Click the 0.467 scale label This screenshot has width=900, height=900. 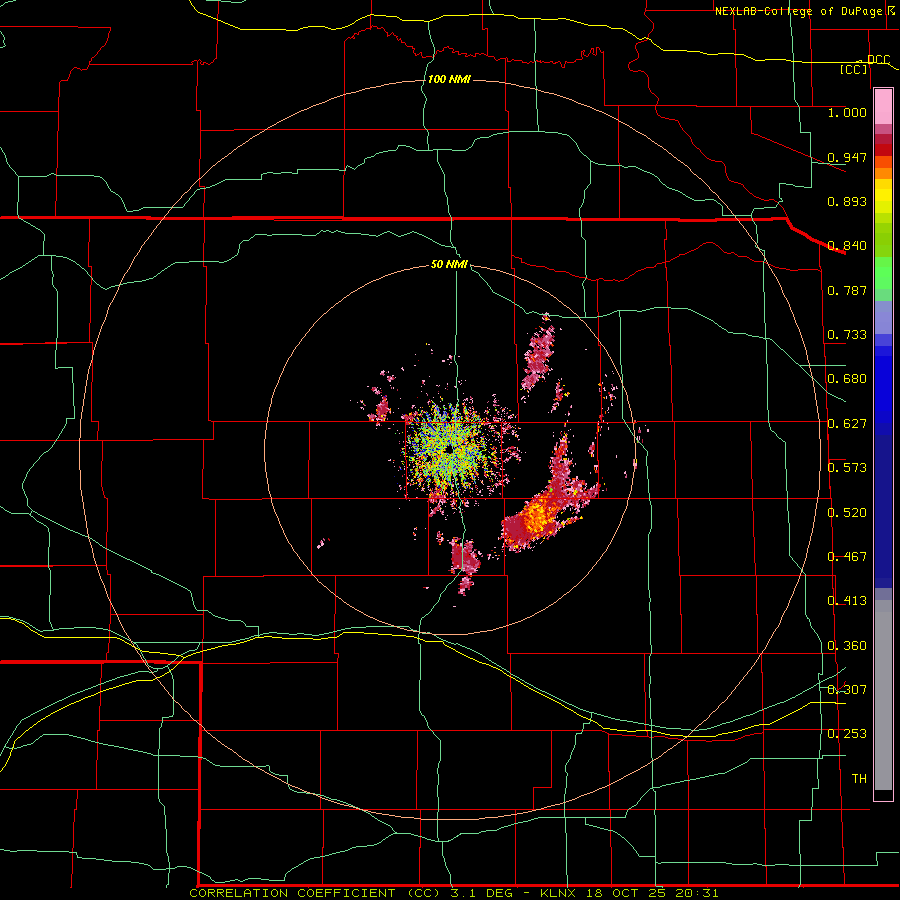pyautogui.click(x=847, y=557)
